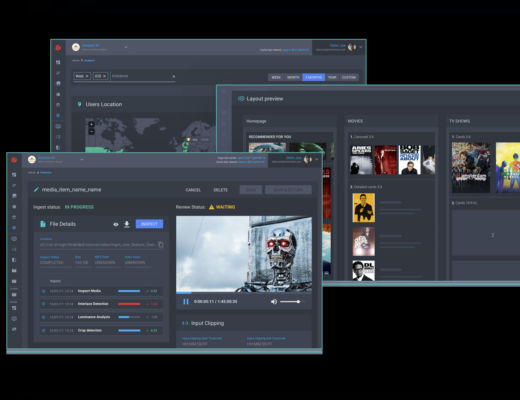
Task: Click the red progress bar of Interlace Detection
Action: 129,304
